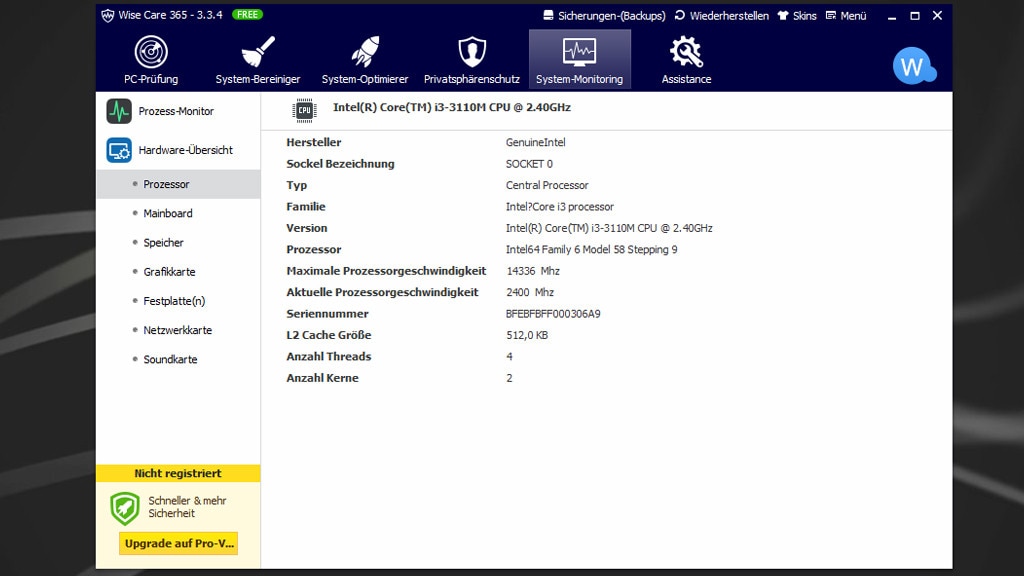
Task: Select the System-Monitoring tab
Action: click(x=579, y=60)
